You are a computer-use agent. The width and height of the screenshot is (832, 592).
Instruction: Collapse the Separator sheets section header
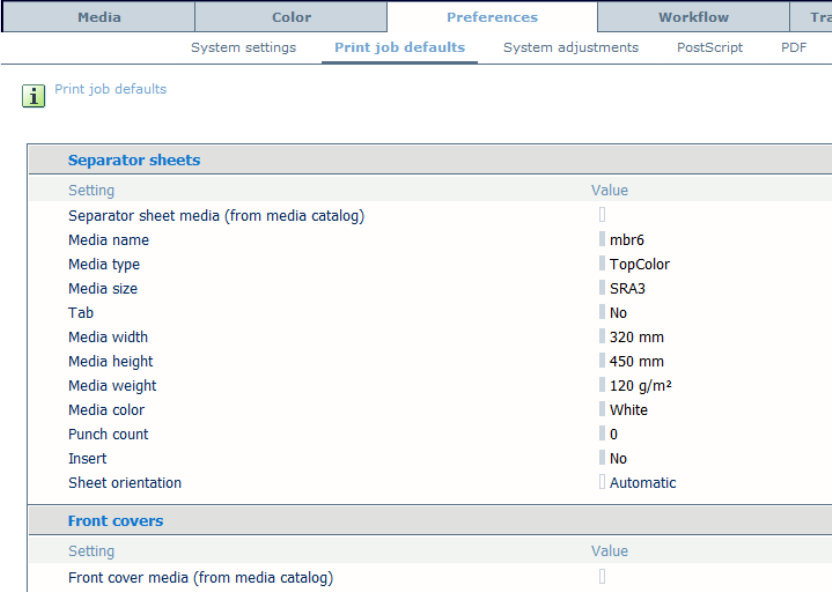click(x=134, y=160)
